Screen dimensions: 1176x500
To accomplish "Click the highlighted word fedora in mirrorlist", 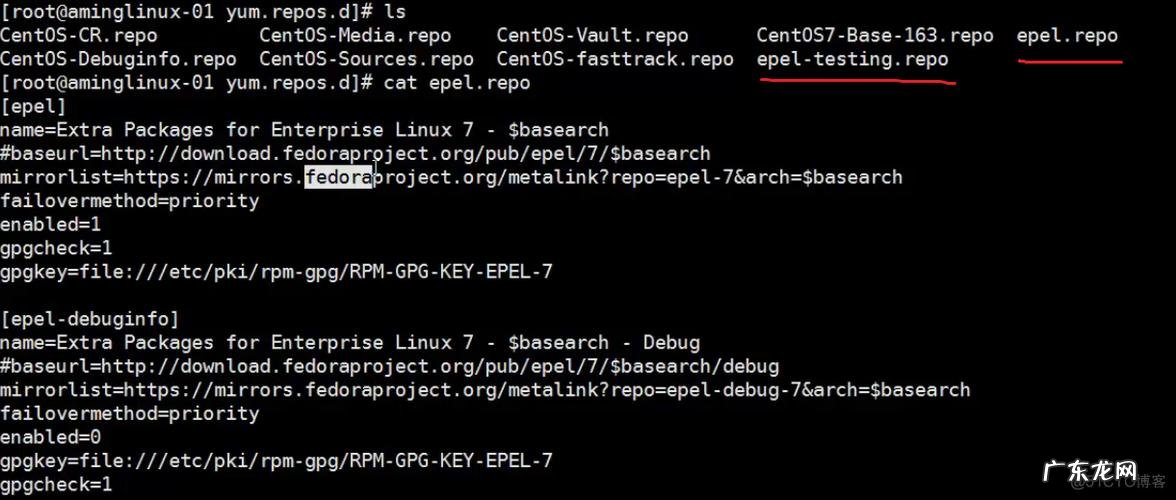I will pyautogui.click(x=338, y=177).
